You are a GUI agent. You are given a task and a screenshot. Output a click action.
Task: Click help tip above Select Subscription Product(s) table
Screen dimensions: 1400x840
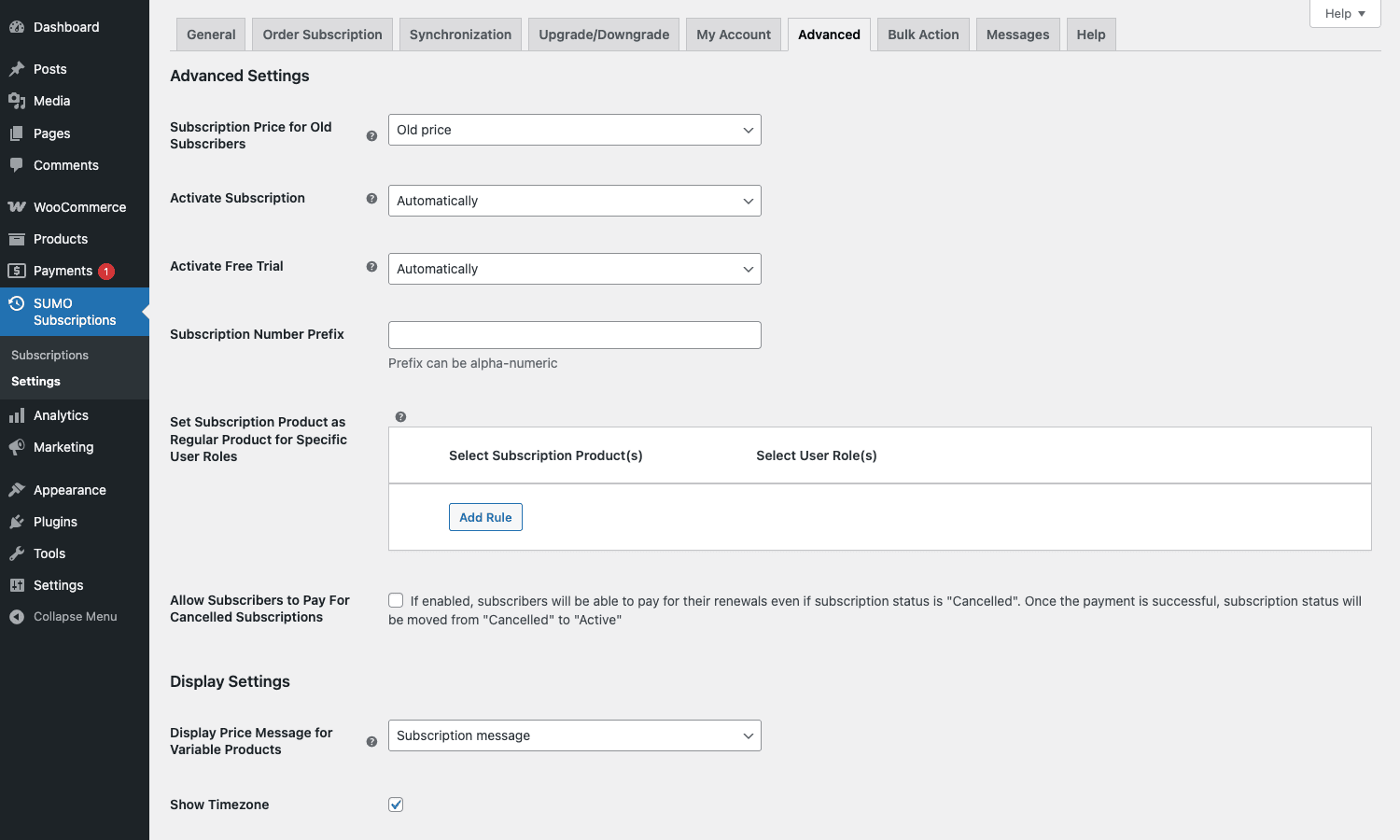(x=400, y=417)
